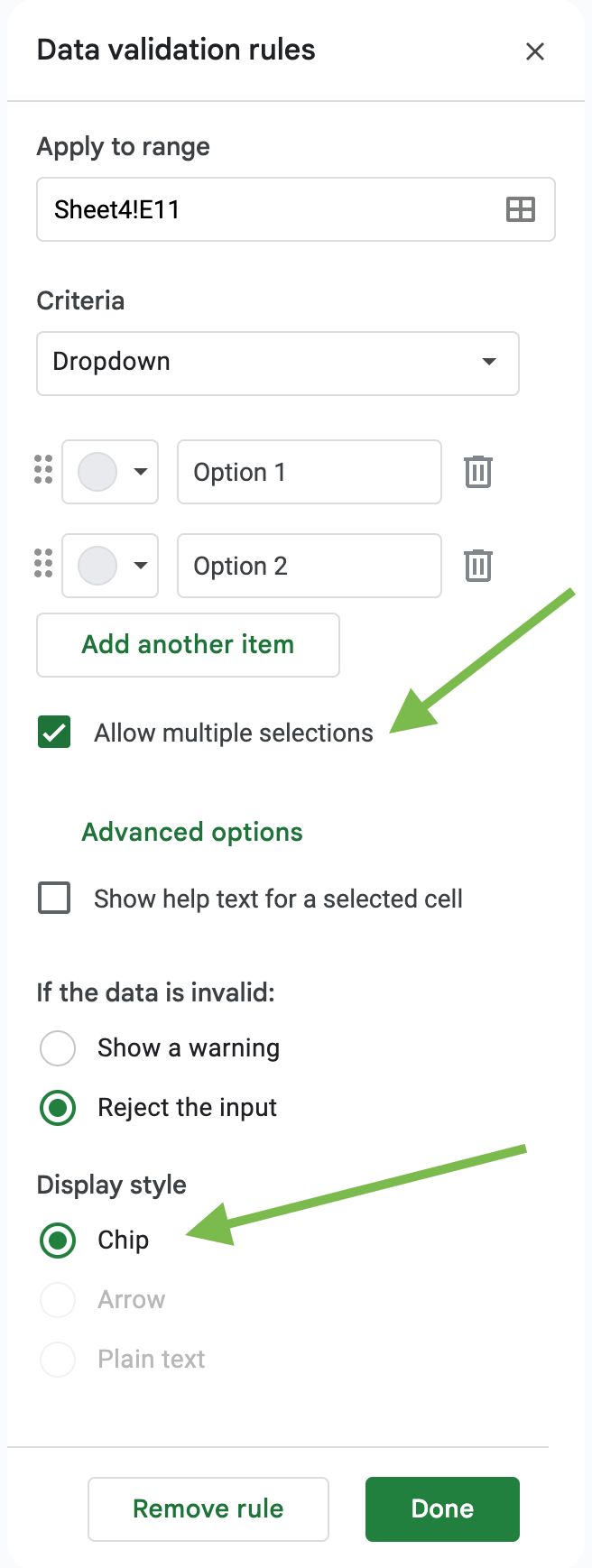Grab the drag handle for Option 1
592x1568 pixels.
coord(43,469)
